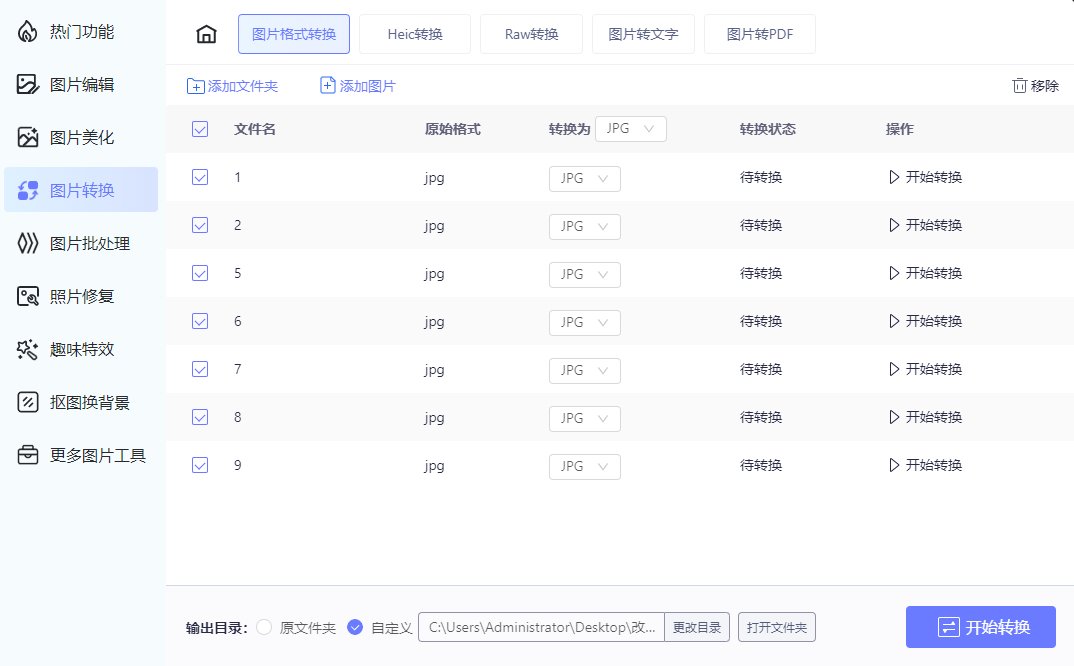Open the format dropdown for file 8

pos(585,419)
